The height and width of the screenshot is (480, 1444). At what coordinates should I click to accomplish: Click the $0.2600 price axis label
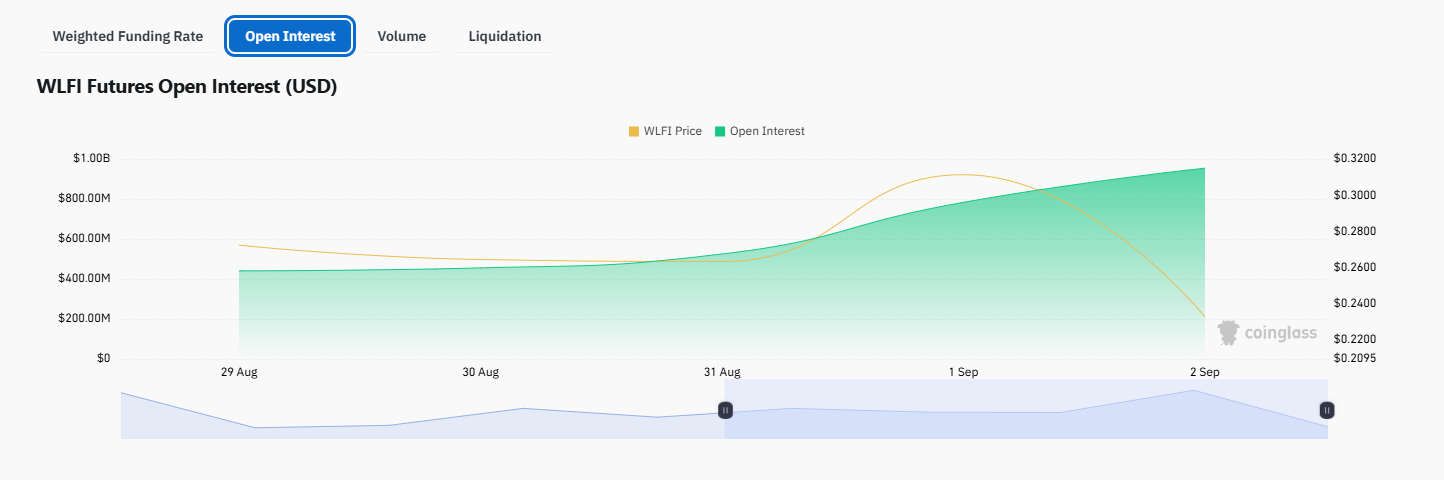tap(1355, 267)
